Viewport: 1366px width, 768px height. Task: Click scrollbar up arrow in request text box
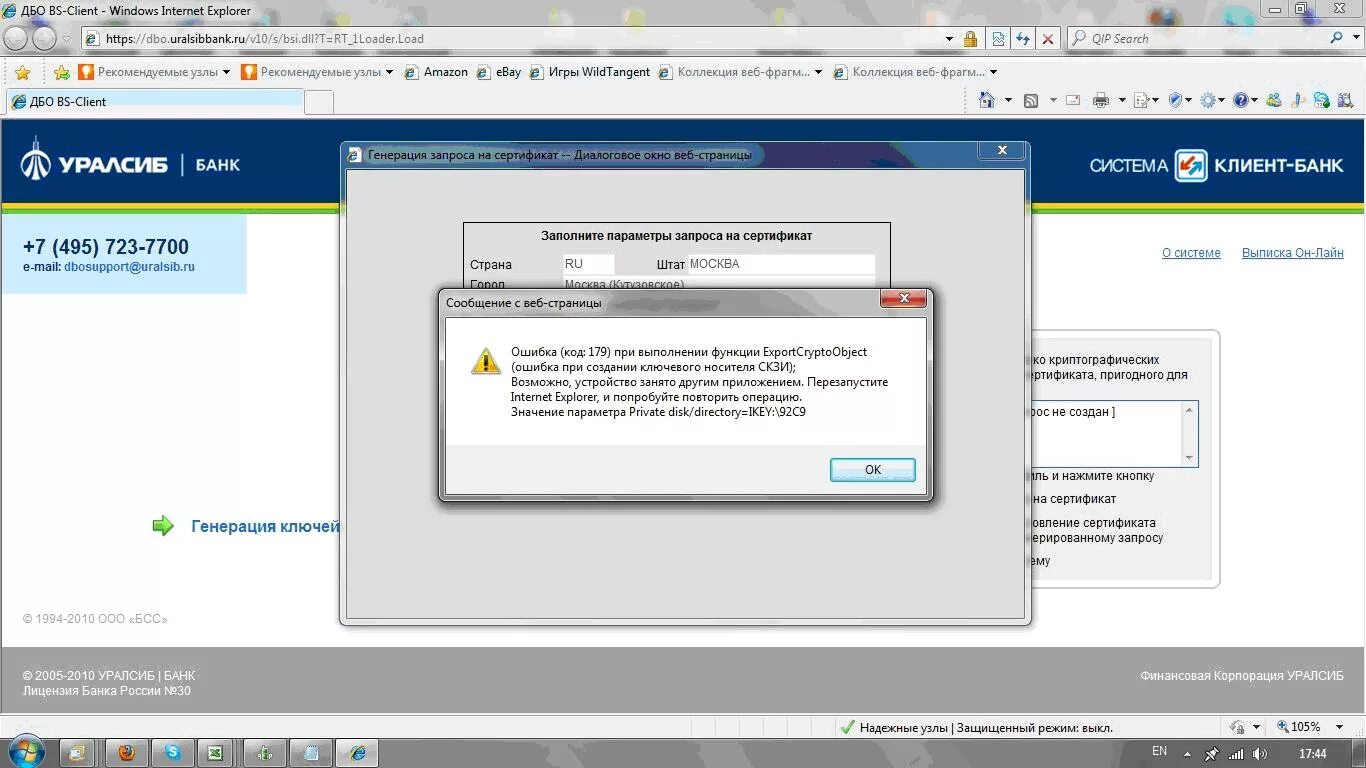point(1188,410)
